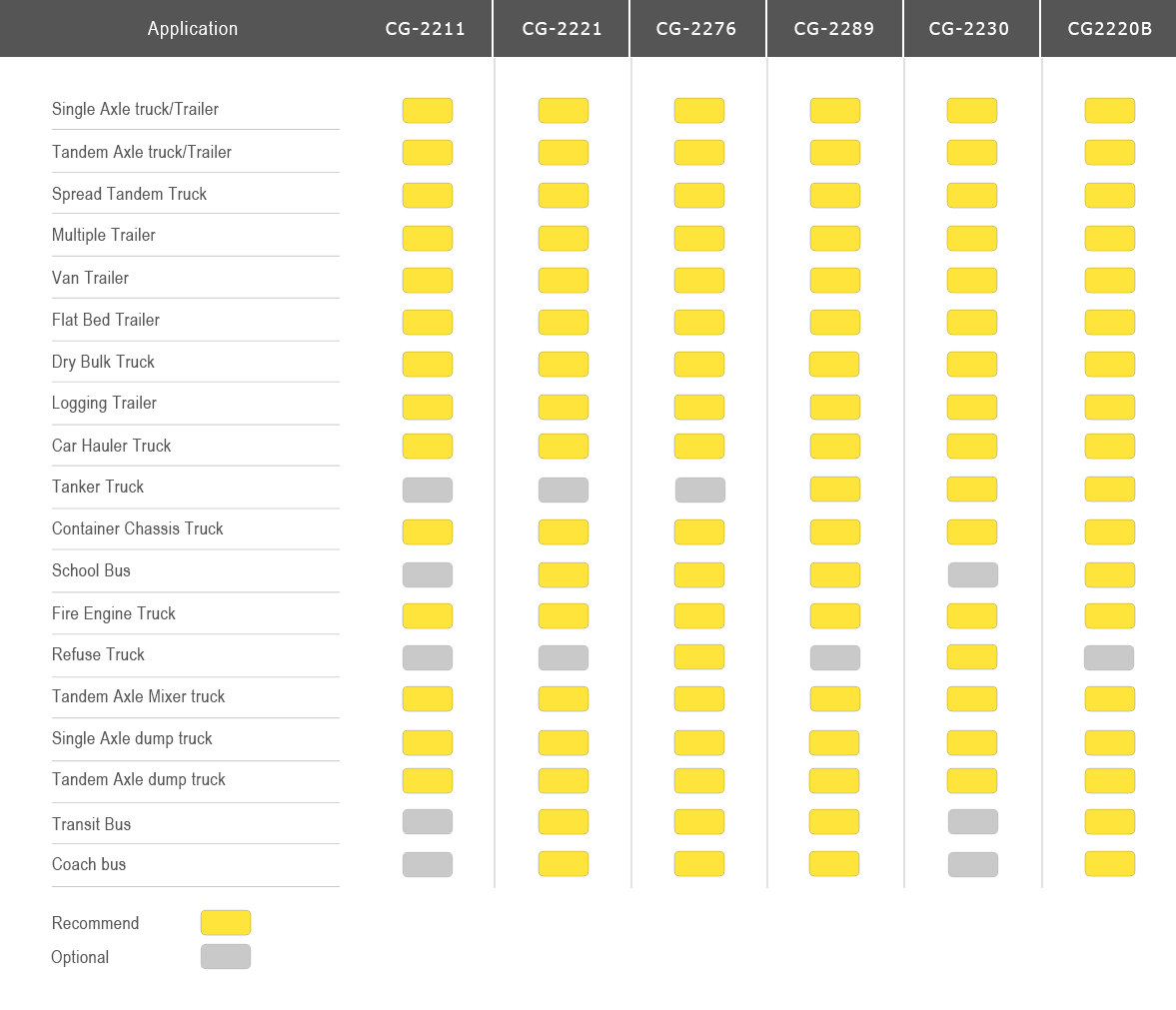Click yellow Single Axle dump truck marker under CG-2289

834,743
